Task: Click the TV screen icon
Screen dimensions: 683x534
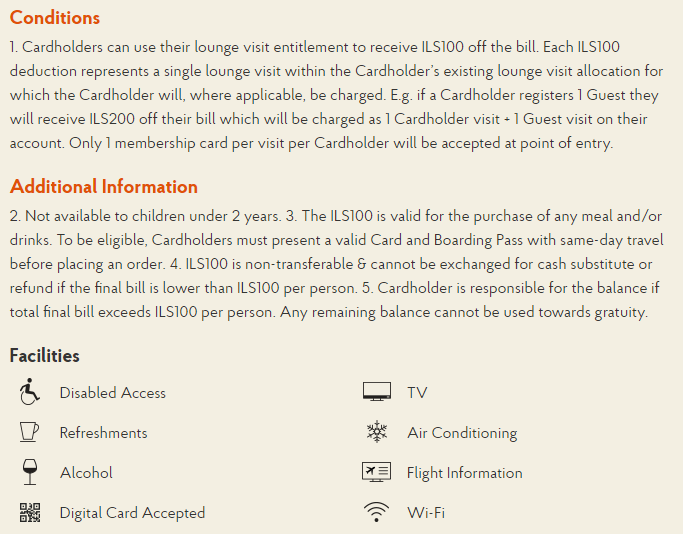Action: [x=377, y=392]
